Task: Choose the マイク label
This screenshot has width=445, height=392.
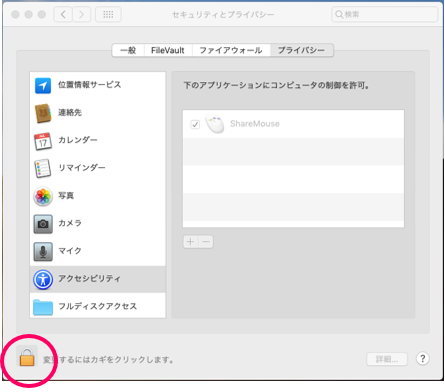Action: [70, 251]
